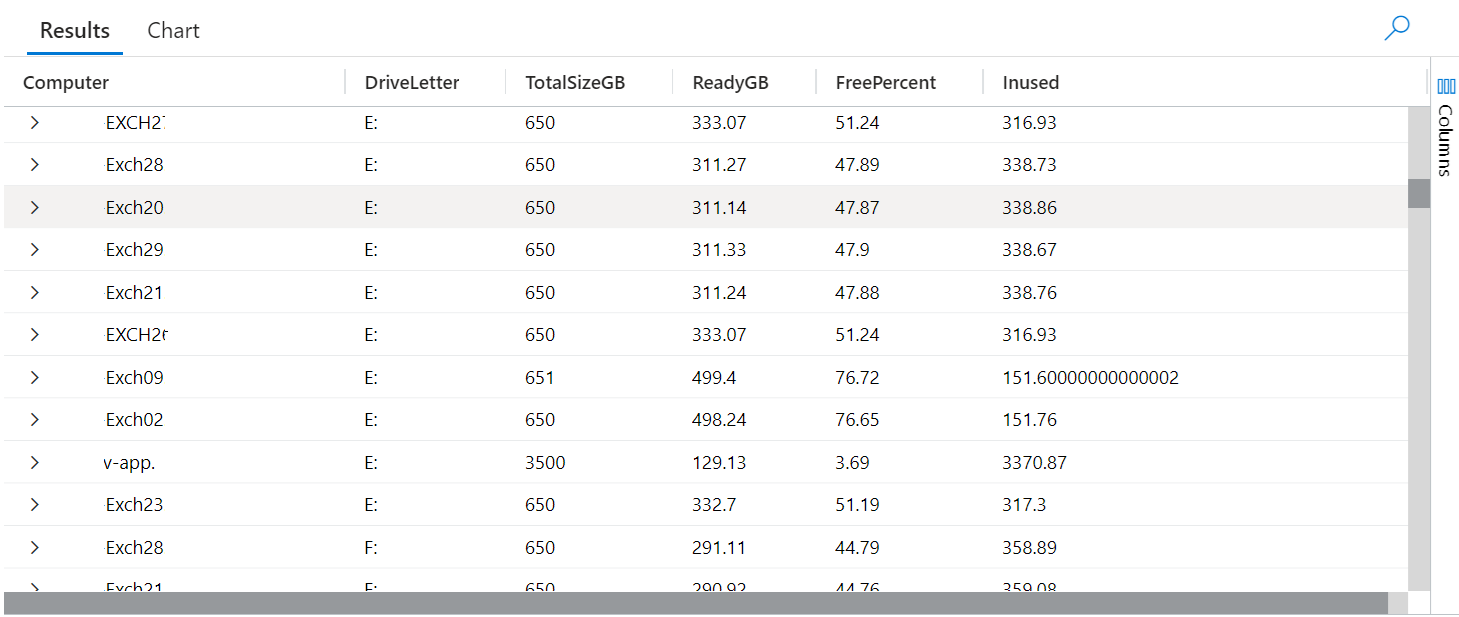The width and height of the screenshot is (1459, 617).
Task: Click the Inused value 151.76
Action: (1029, 420)
